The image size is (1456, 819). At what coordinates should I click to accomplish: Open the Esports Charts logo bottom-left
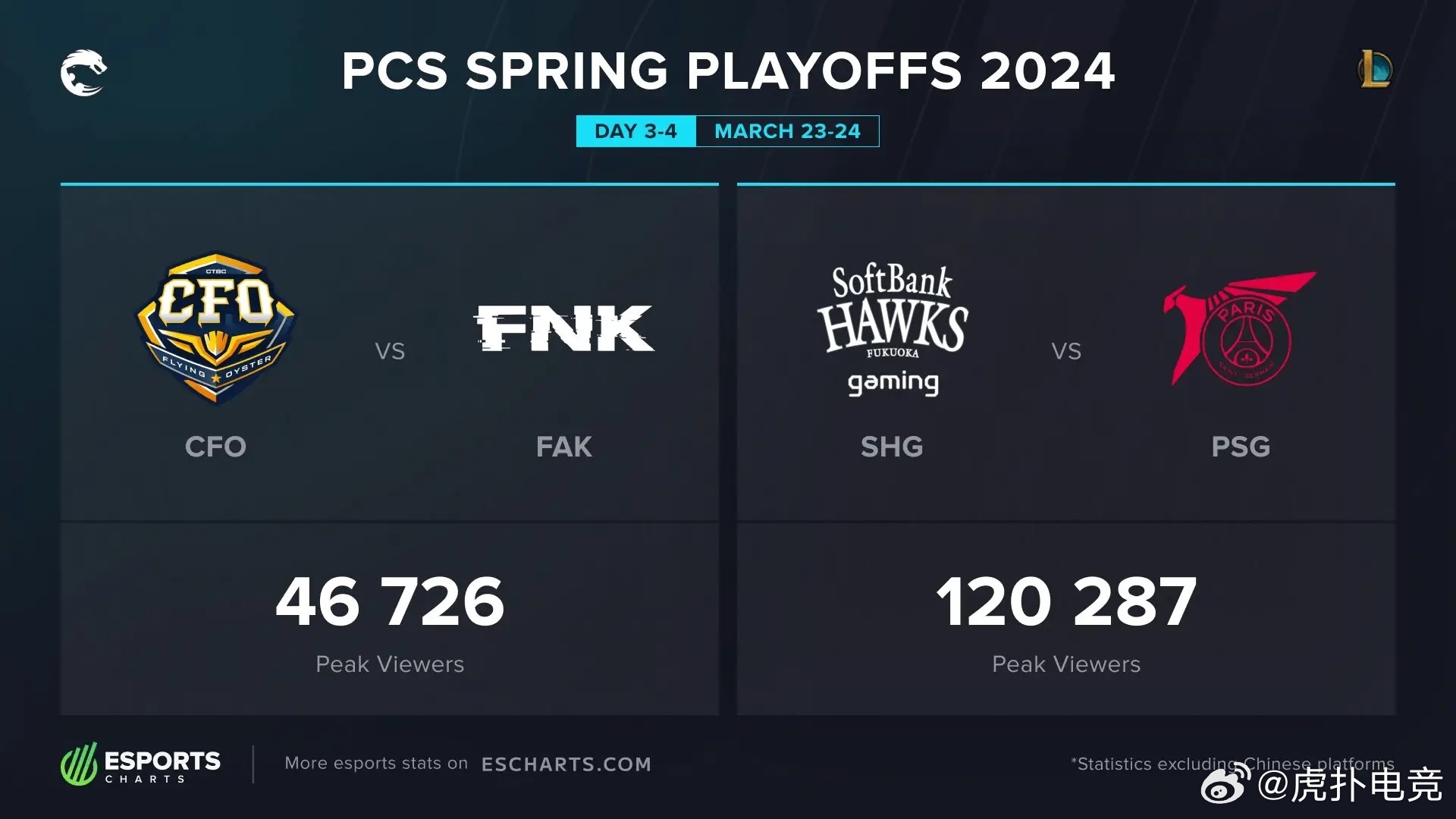140,764
